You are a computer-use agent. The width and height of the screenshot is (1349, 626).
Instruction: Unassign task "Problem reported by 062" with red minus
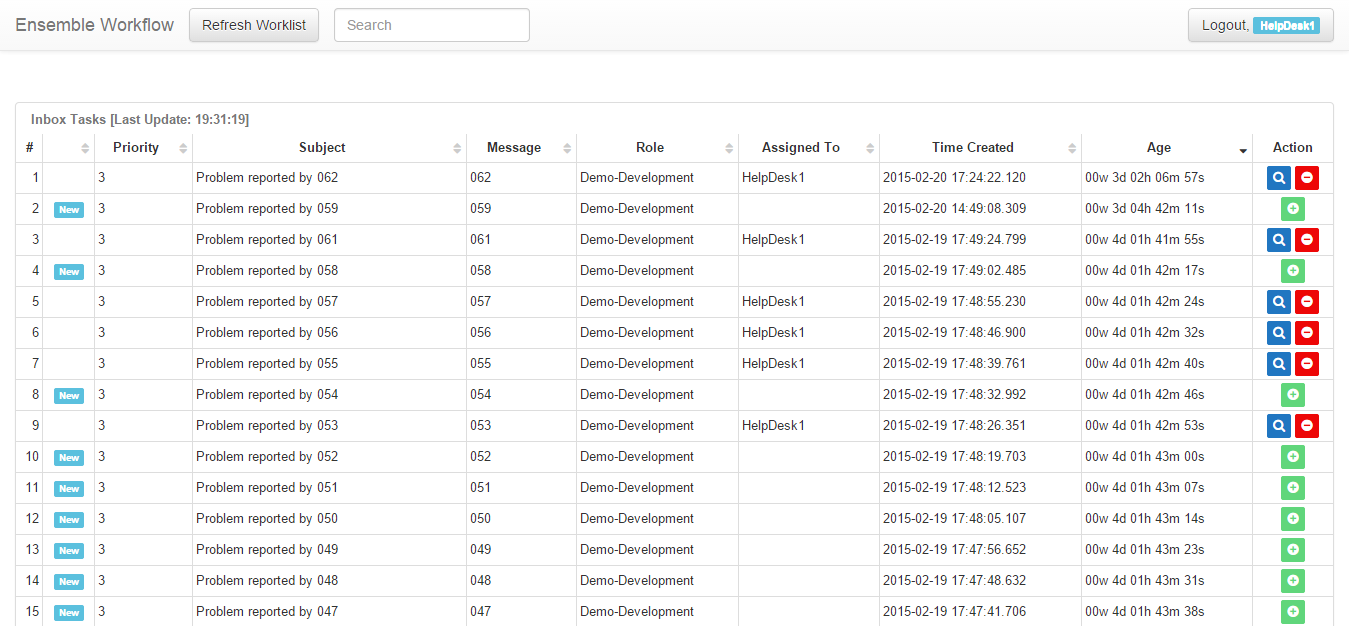point(1306,177)
